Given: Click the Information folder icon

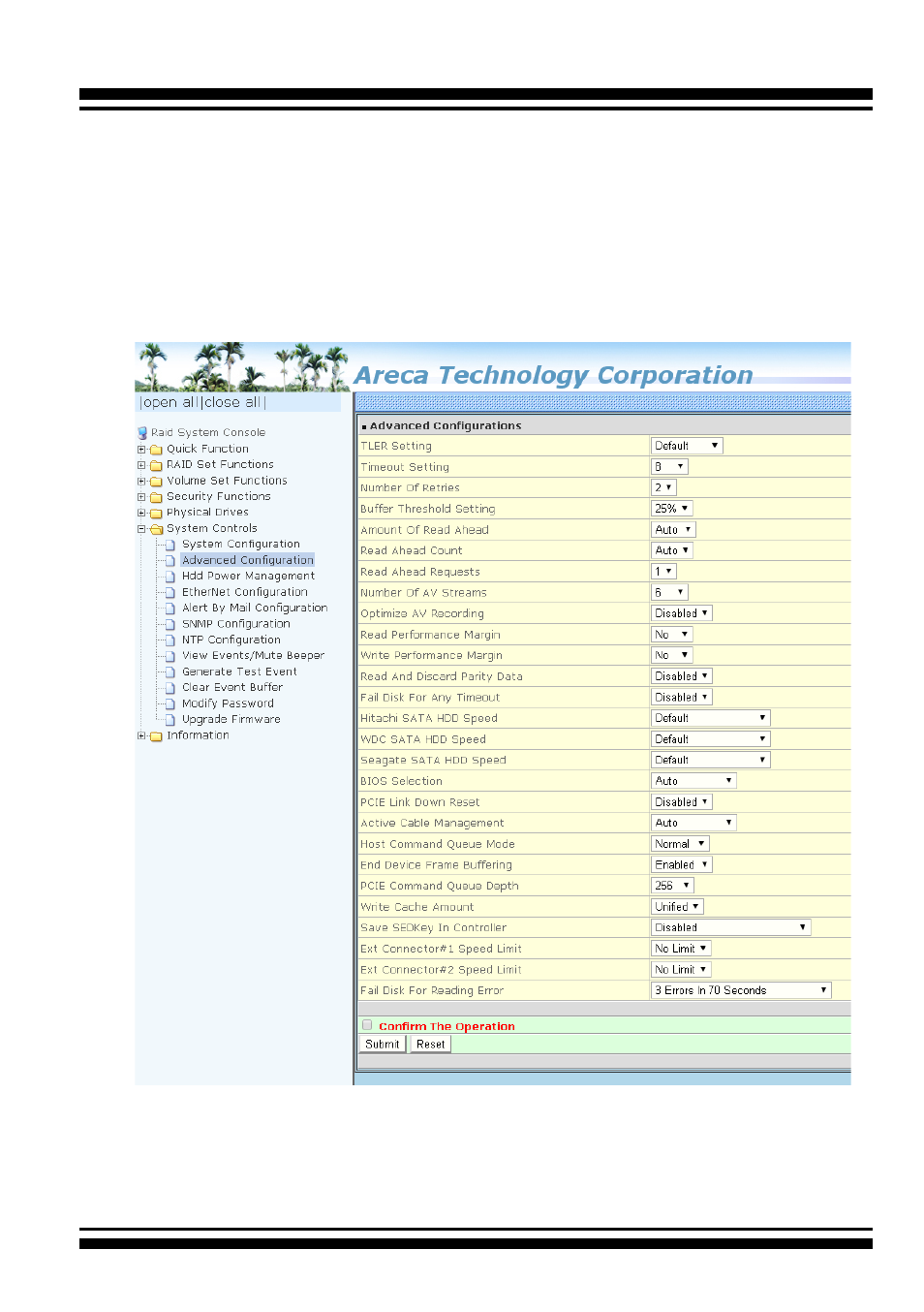Looking at the screenshot, I should pos(156,736).
